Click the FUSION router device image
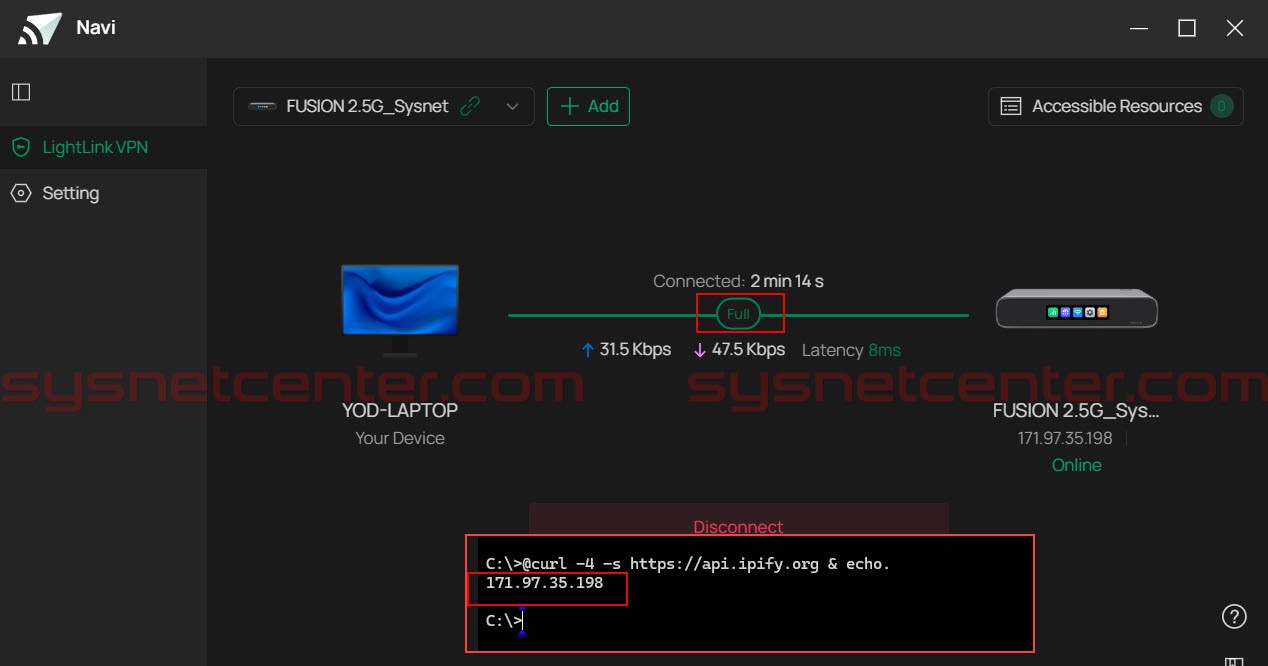 (x=1077, y=309)
